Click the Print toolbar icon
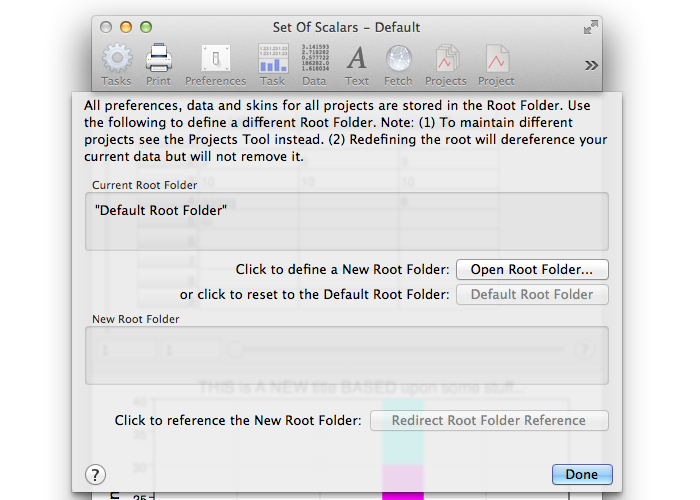Screen dimensions: 700x500 pos(158,58)
